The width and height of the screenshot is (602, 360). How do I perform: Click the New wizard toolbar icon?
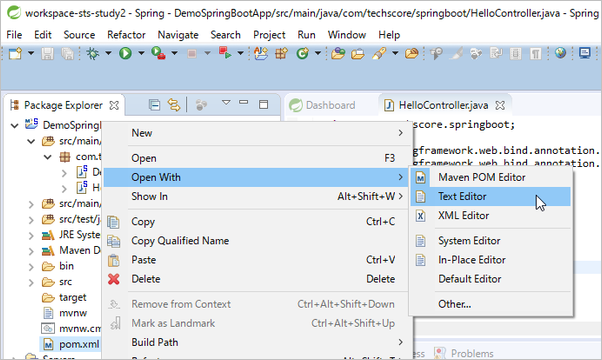(x=15, y=53)
